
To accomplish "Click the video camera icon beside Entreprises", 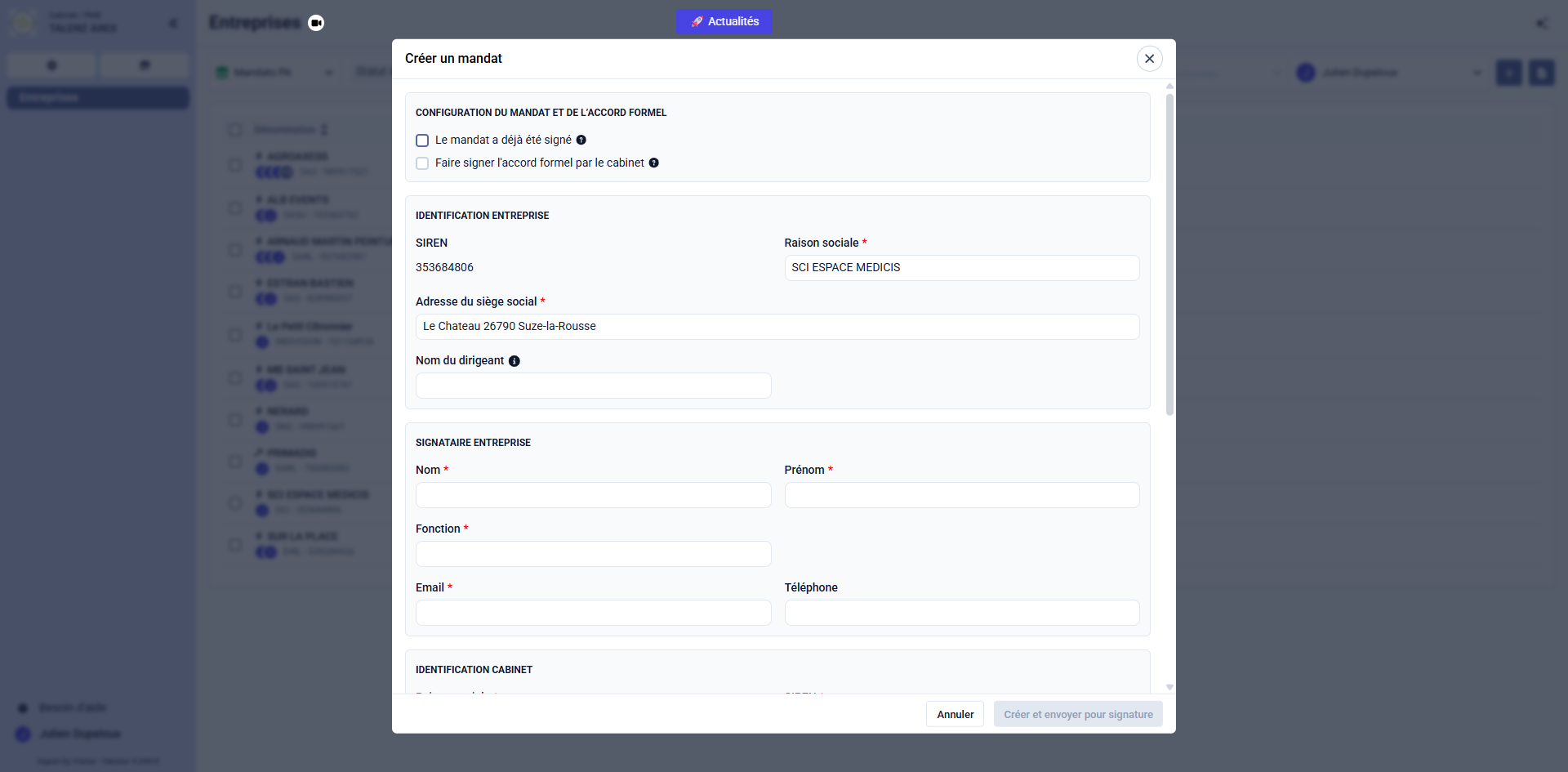I will (316, 23).
